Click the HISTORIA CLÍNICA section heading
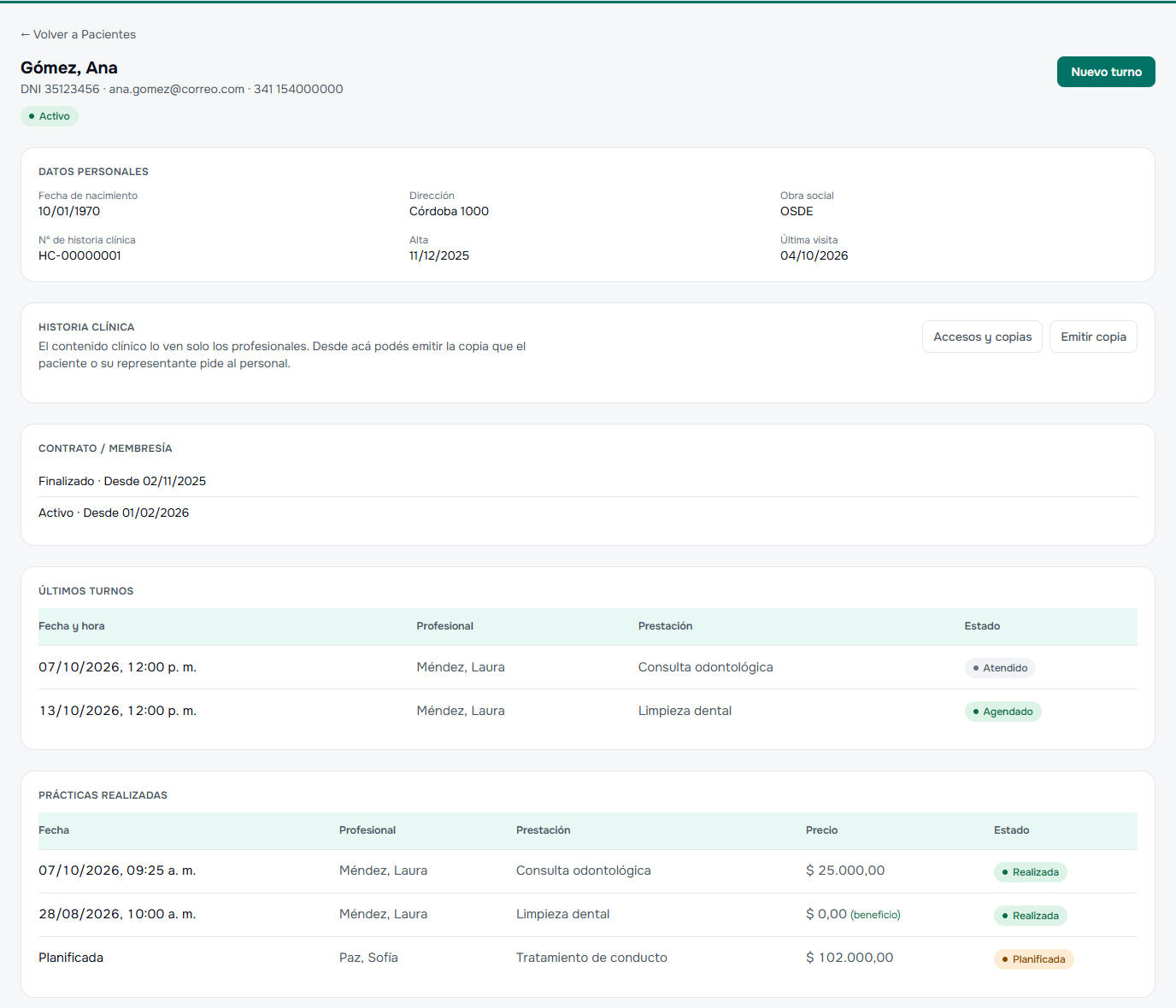1176x1008 pixels. [86, 327]
